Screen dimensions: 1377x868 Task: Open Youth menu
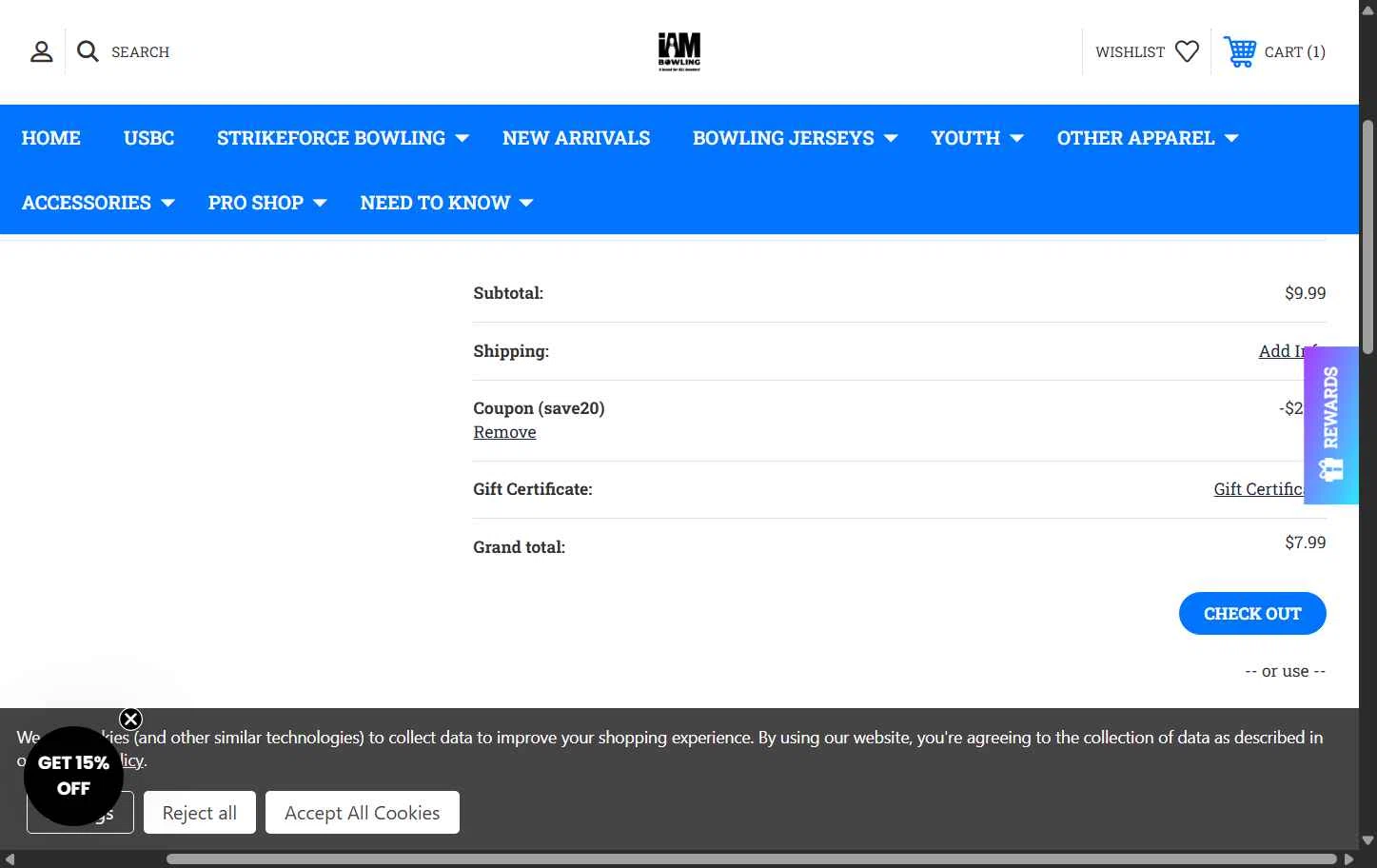[966, 138]
